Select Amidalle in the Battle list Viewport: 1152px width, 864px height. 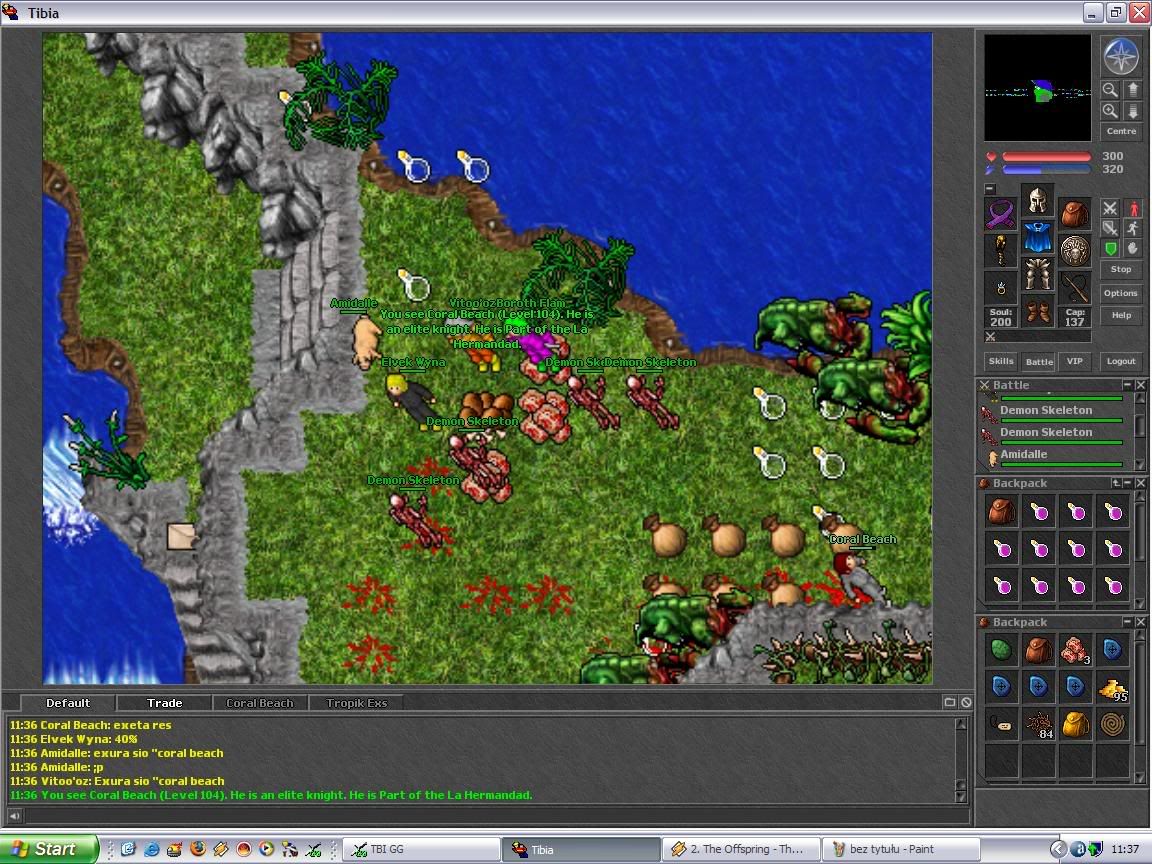[x=1051, y=456]
